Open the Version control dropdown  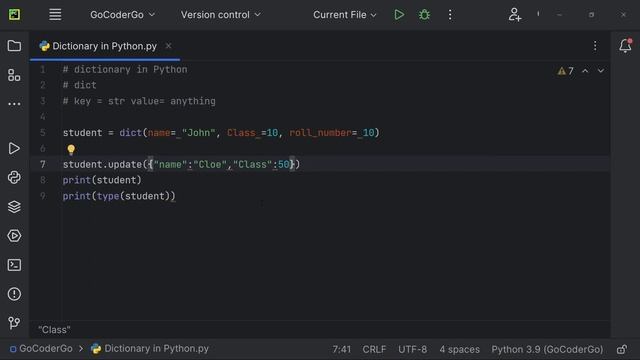pos(220,15)
